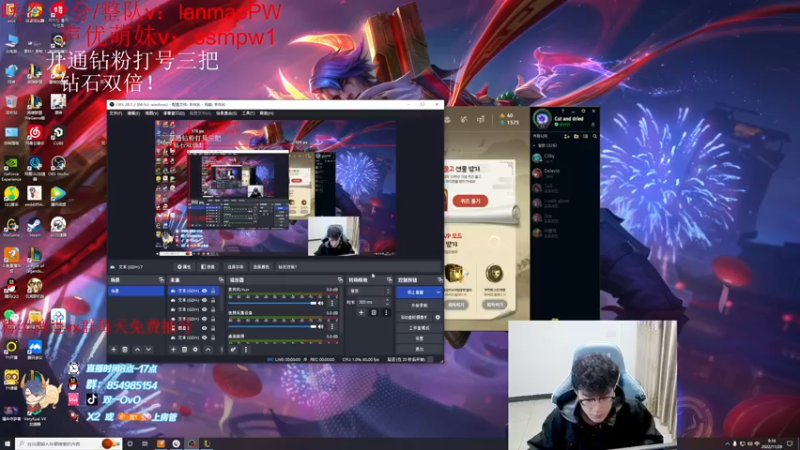Click Start Recording (开始录制) button
The height and width of the screenshot is (450, 800).
[419, 306]
